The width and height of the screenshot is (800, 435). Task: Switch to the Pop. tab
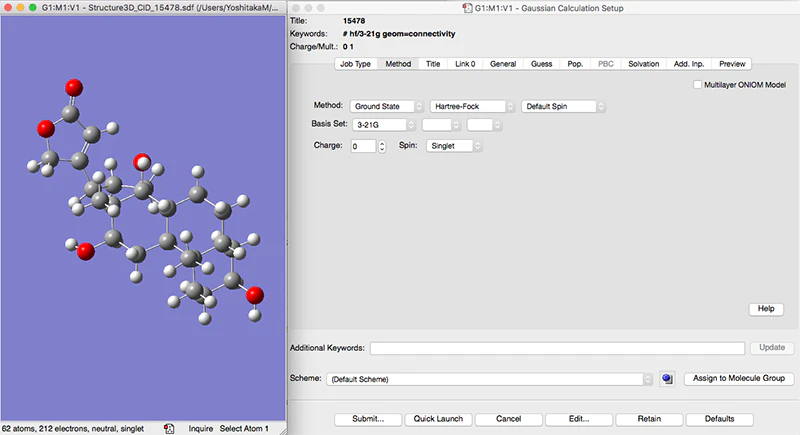click(575, 64)
